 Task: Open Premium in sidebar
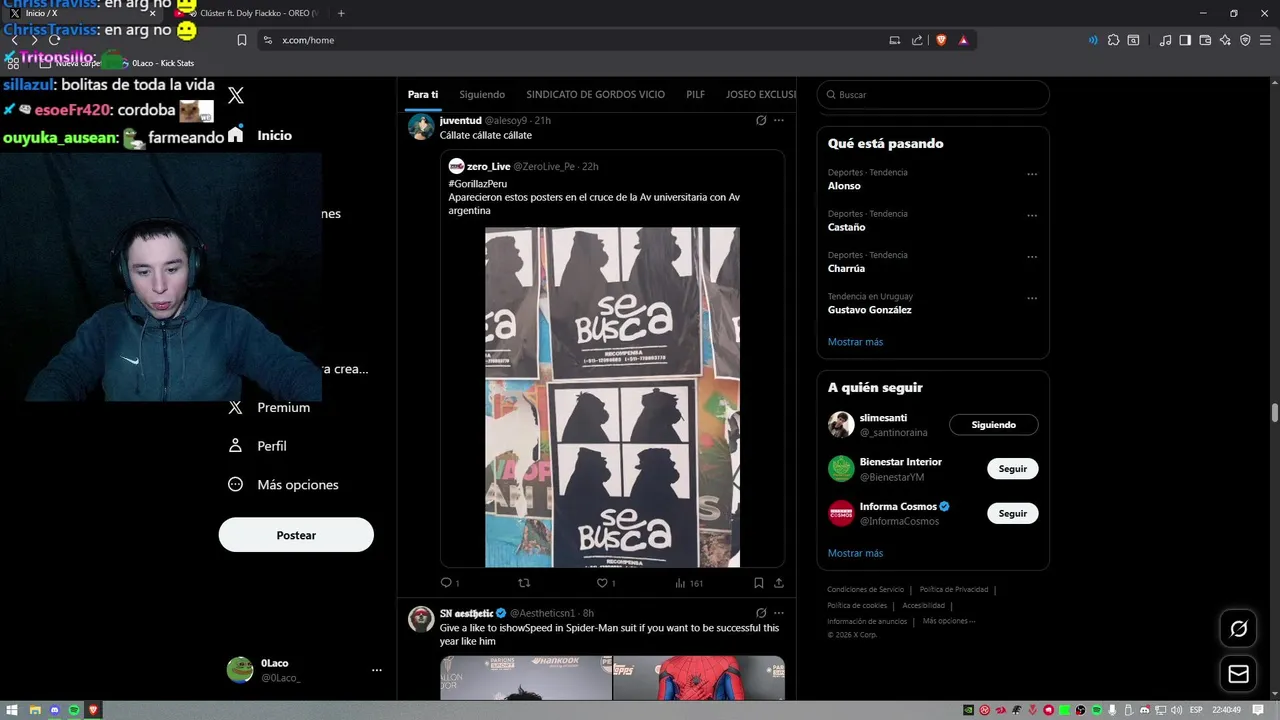[x=269, y=407]
